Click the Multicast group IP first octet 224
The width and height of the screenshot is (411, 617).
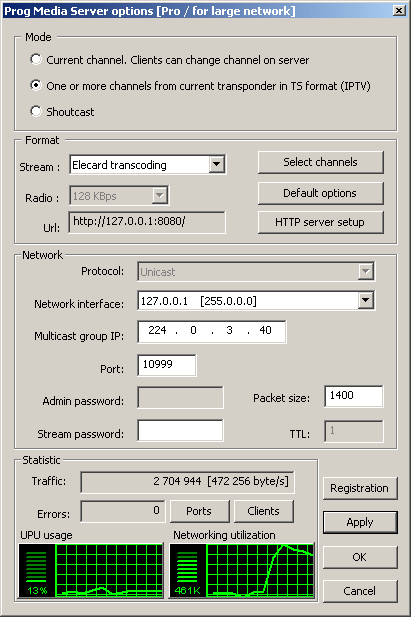point(157,330)
